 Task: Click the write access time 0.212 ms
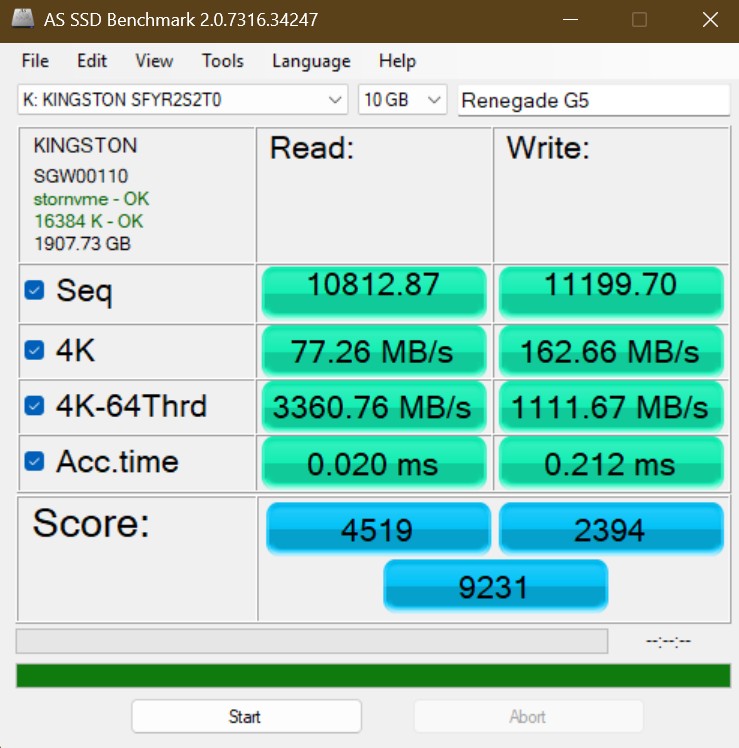[x=611, y=462]
